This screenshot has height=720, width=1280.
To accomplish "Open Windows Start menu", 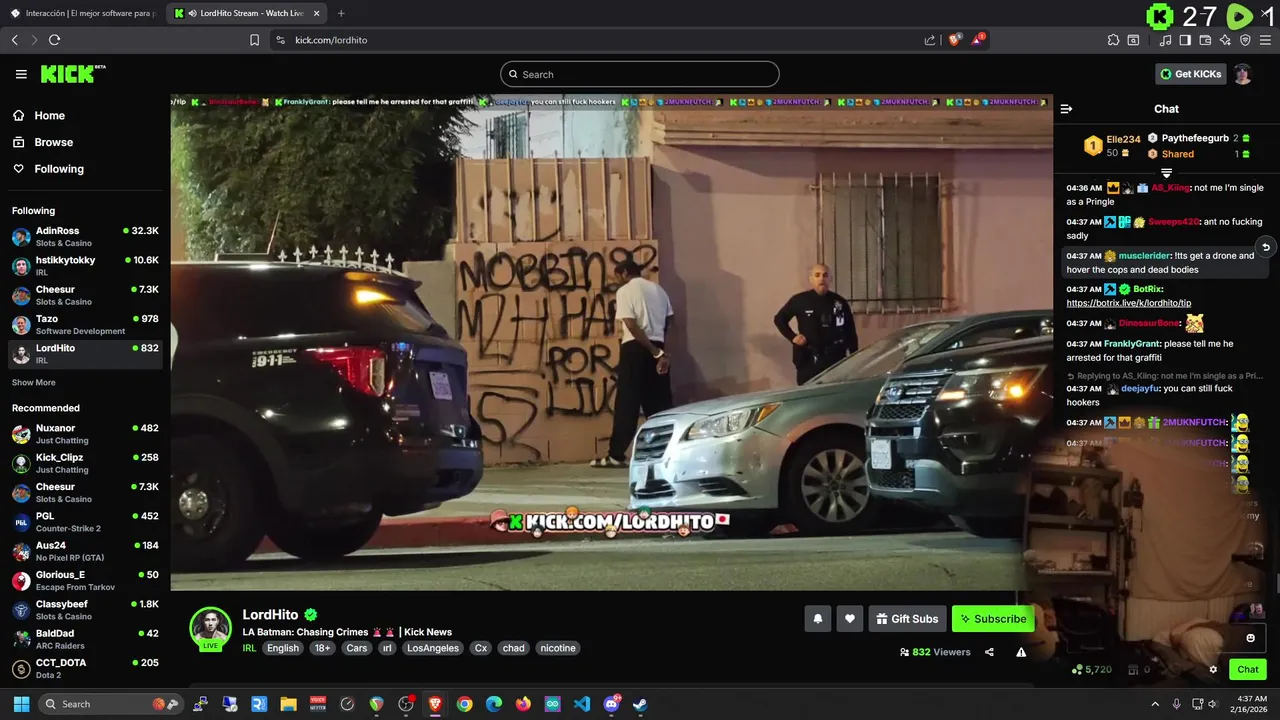I will (x=20, y=704).
